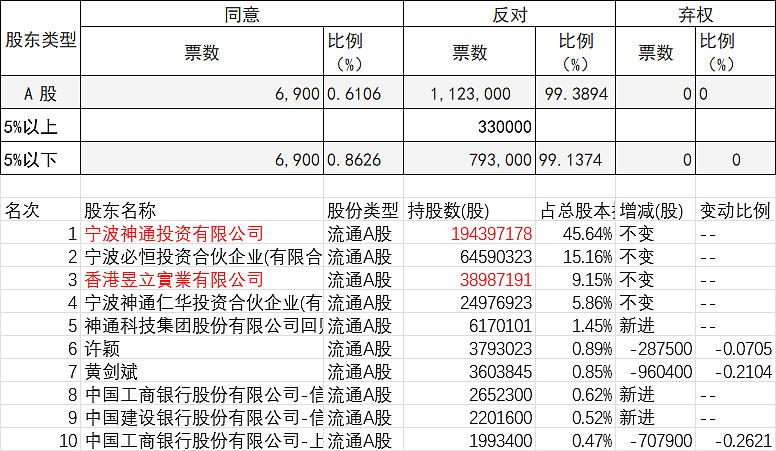The width and height of the screenshot is (776, 451).
Task: Select the 15.16% cell
Action: [575, 256]
